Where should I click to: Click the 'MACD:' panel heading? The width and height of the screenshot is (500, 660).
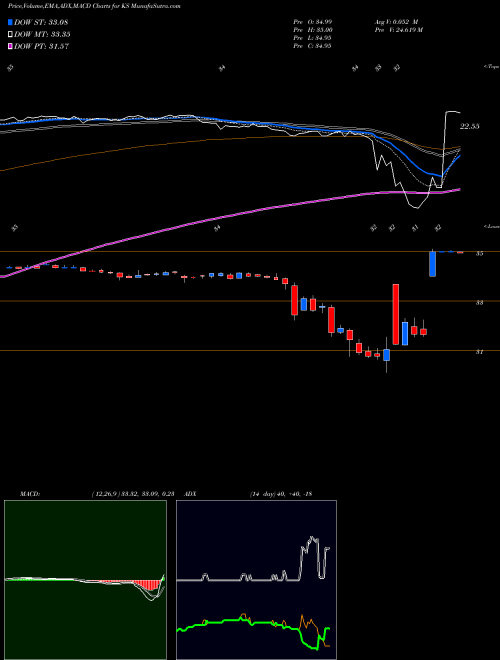pos(30,494)
